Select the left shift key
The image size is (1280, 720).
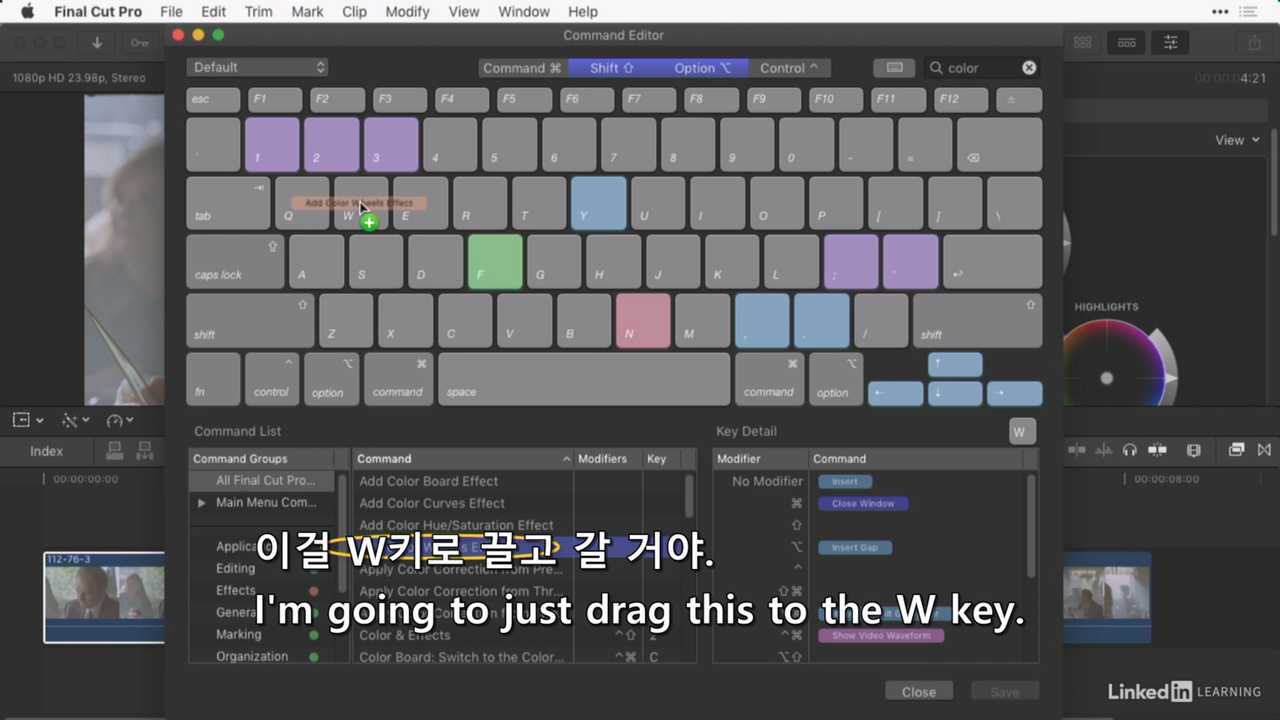pyautogui.click(x=250, y=320)
